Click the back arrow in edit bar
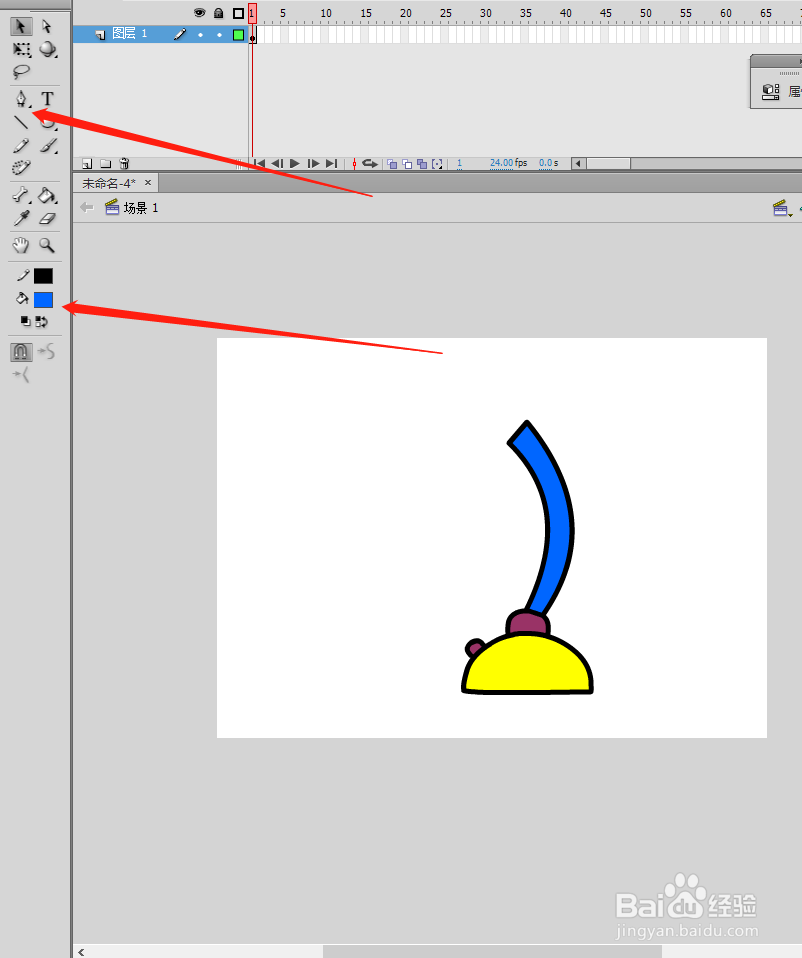Screen dimensions: 802x958 87,208
